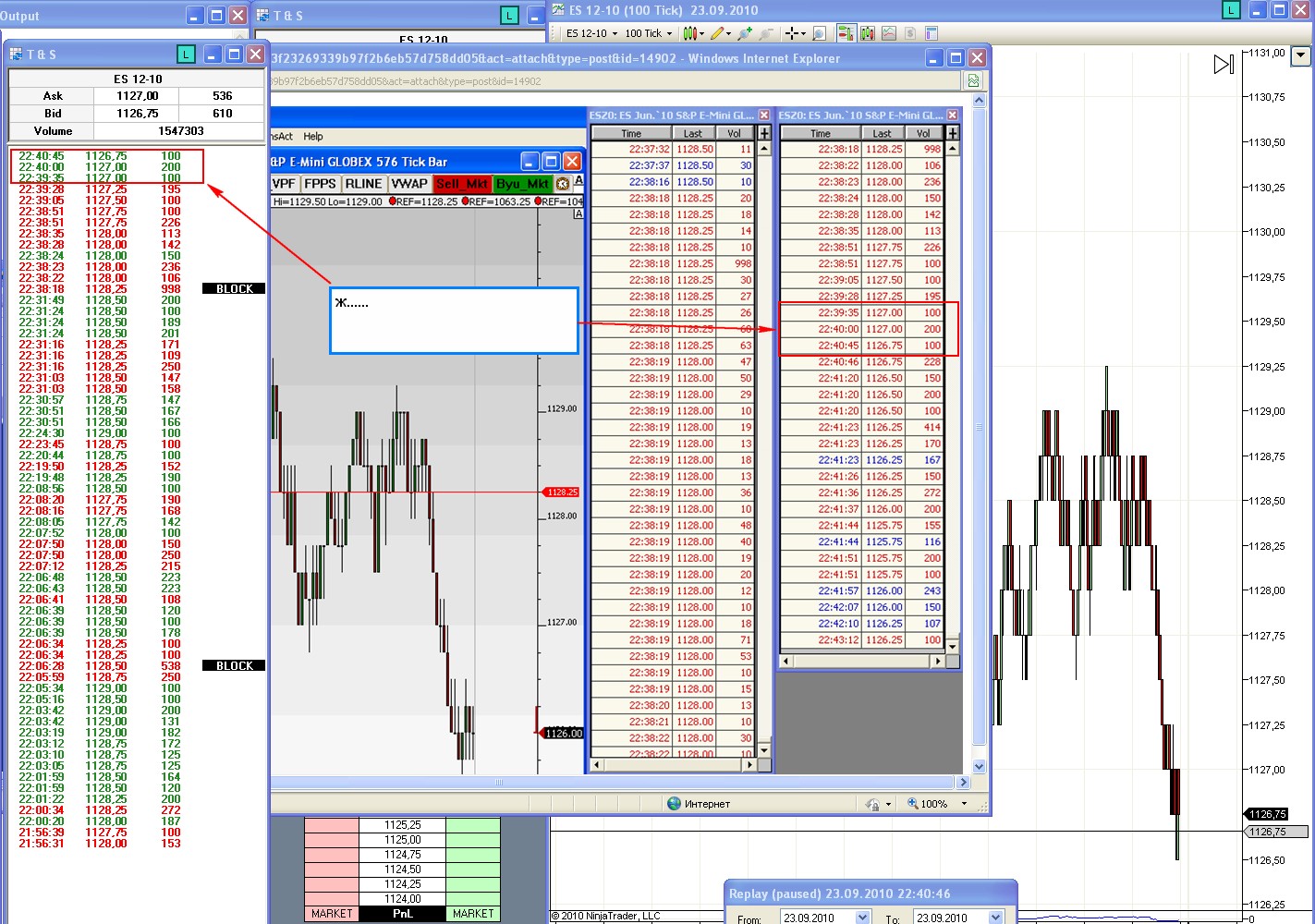Click the Vol column header in left table
This screenshot has height=924, width=1315.
click(x=734, y=133)
